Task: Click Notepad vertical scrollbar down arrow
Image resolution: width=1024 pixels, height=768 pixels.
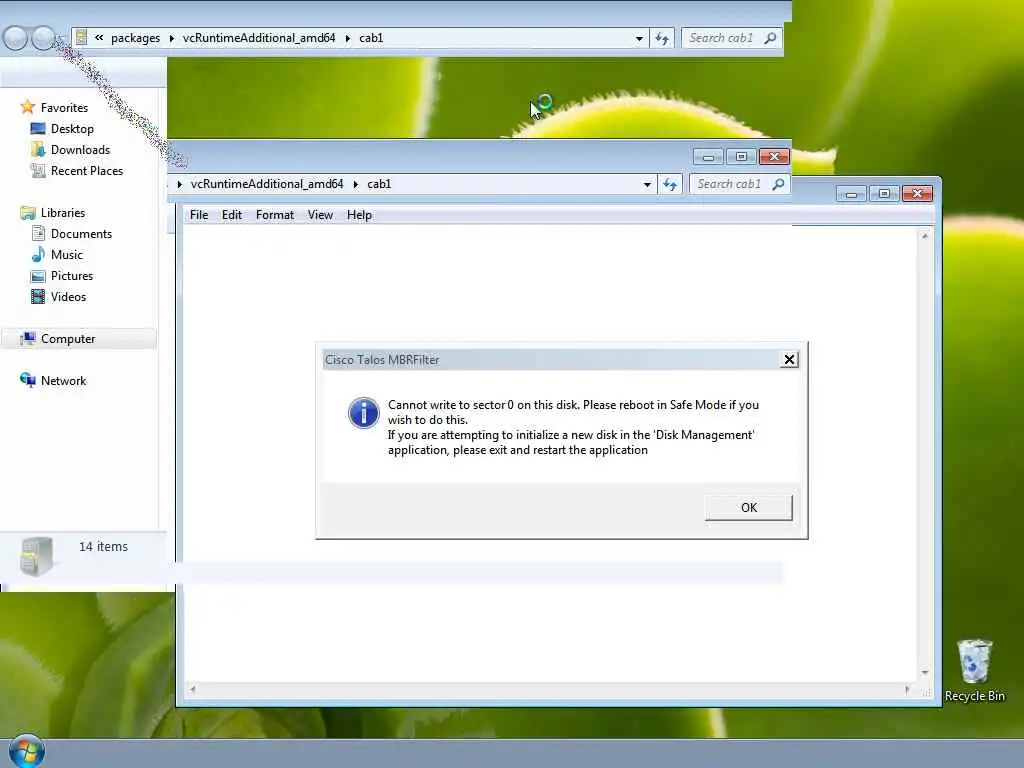Action: click(925, 672)
